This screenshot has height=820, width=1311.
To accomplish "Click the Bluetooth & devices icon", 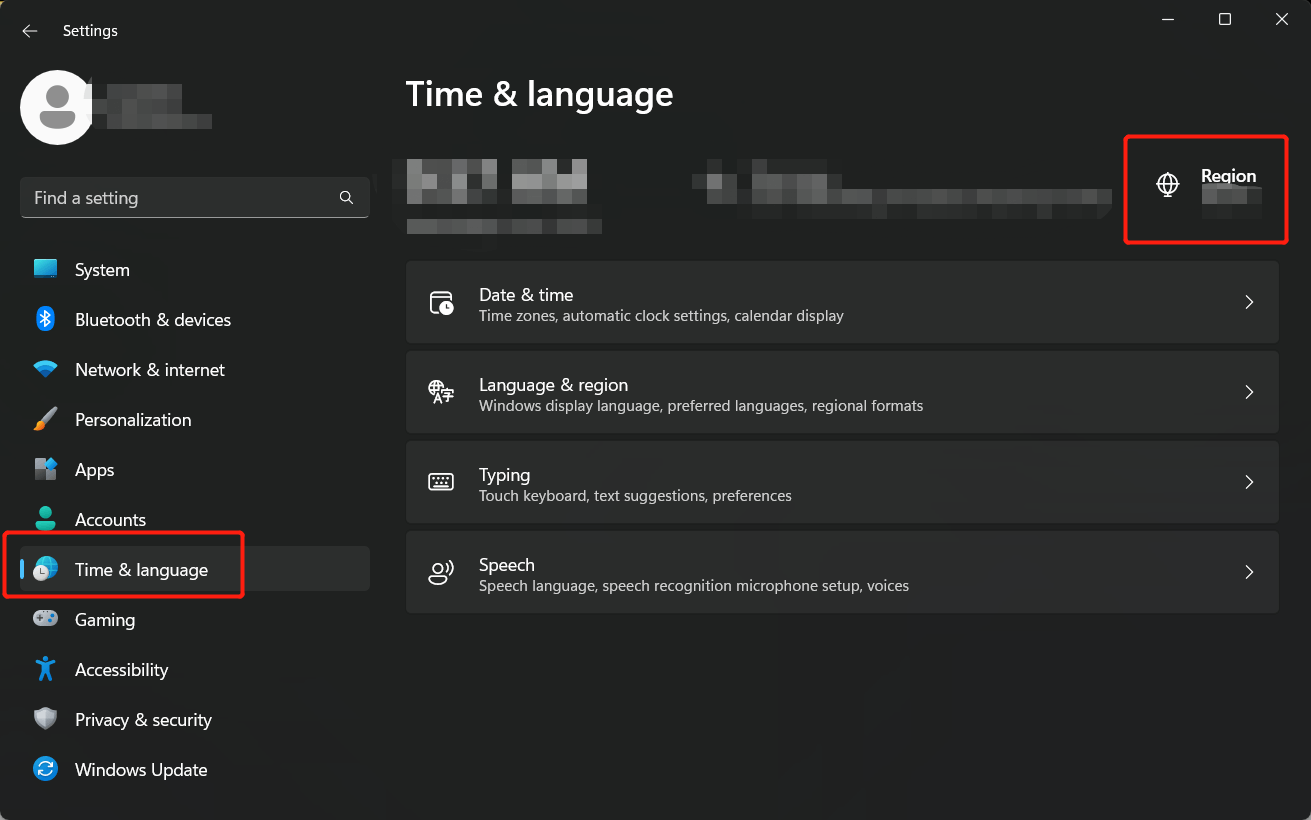I will click(45, 319).
